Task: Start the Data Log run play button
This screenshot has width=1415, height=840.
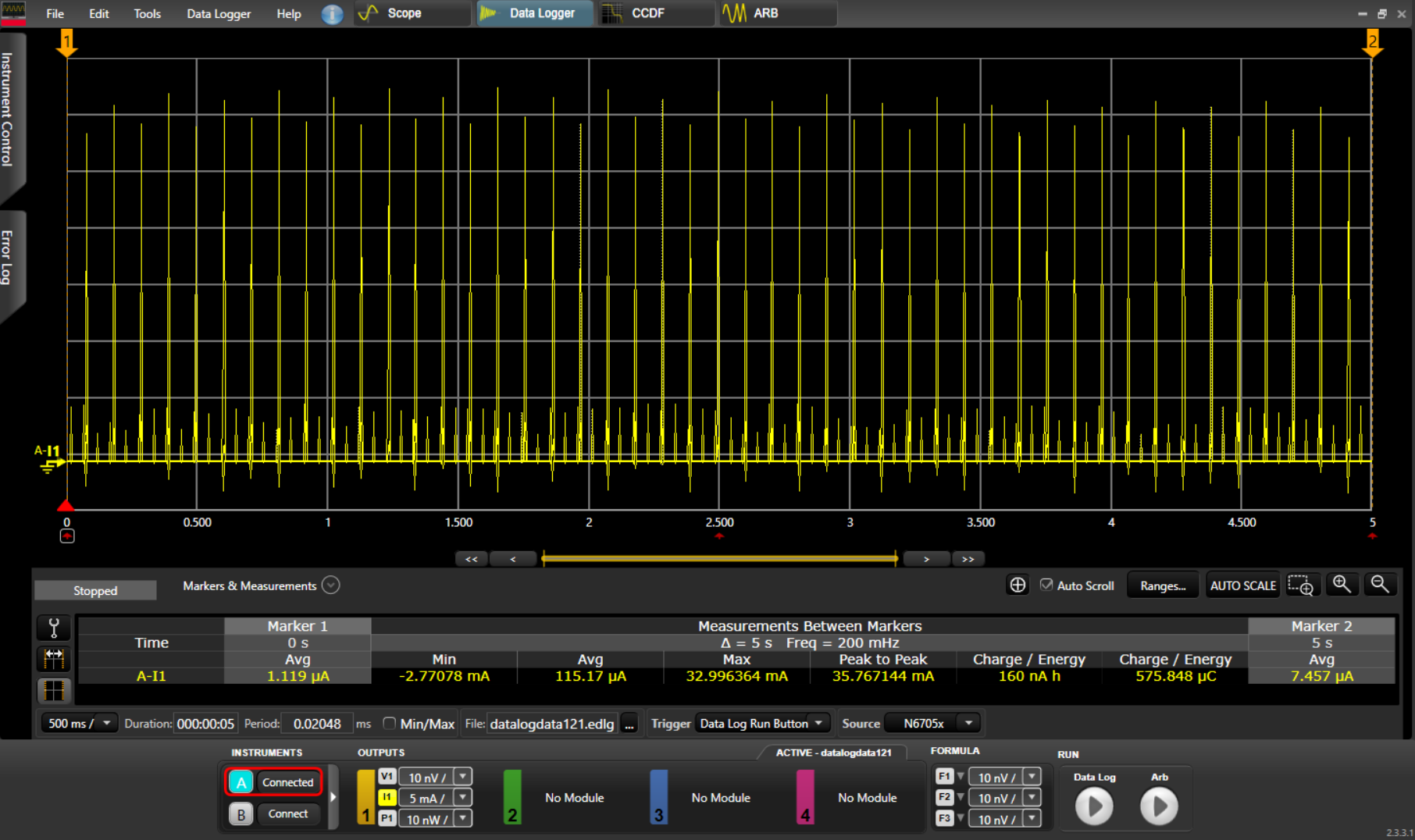Action: (x=1094, y=806)
